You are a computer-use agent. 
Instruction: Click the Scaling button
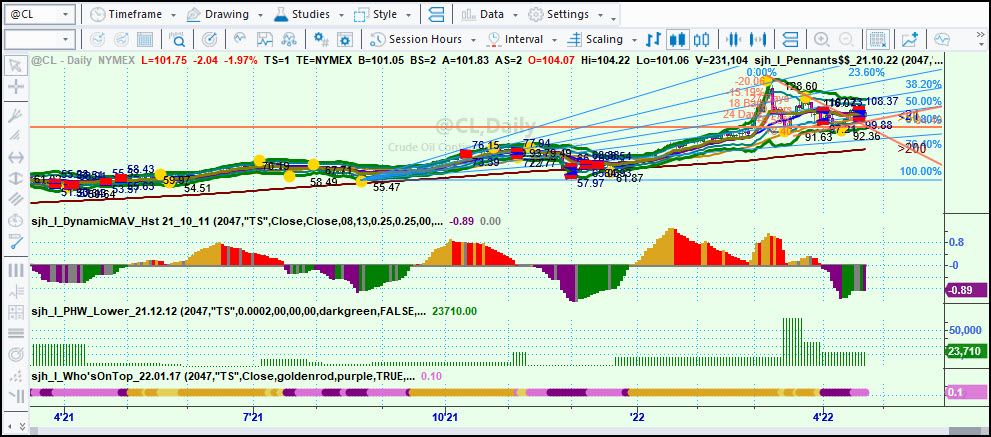595,39
